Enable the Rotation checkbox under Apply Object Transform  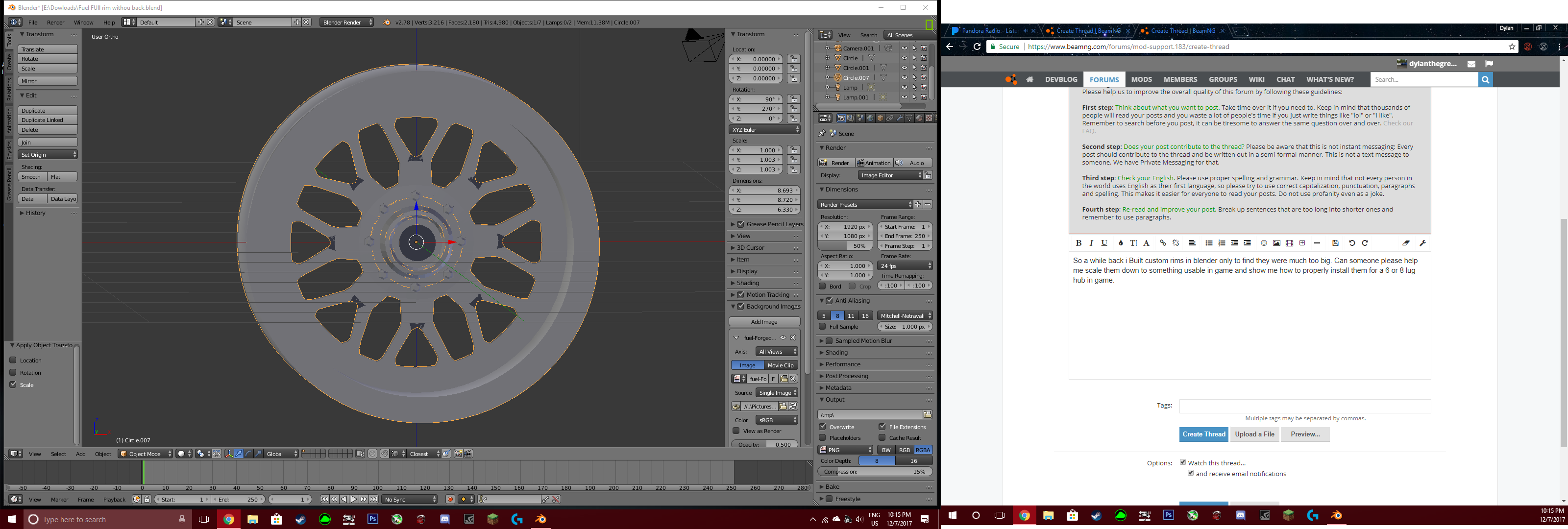[x=13, y=372]
